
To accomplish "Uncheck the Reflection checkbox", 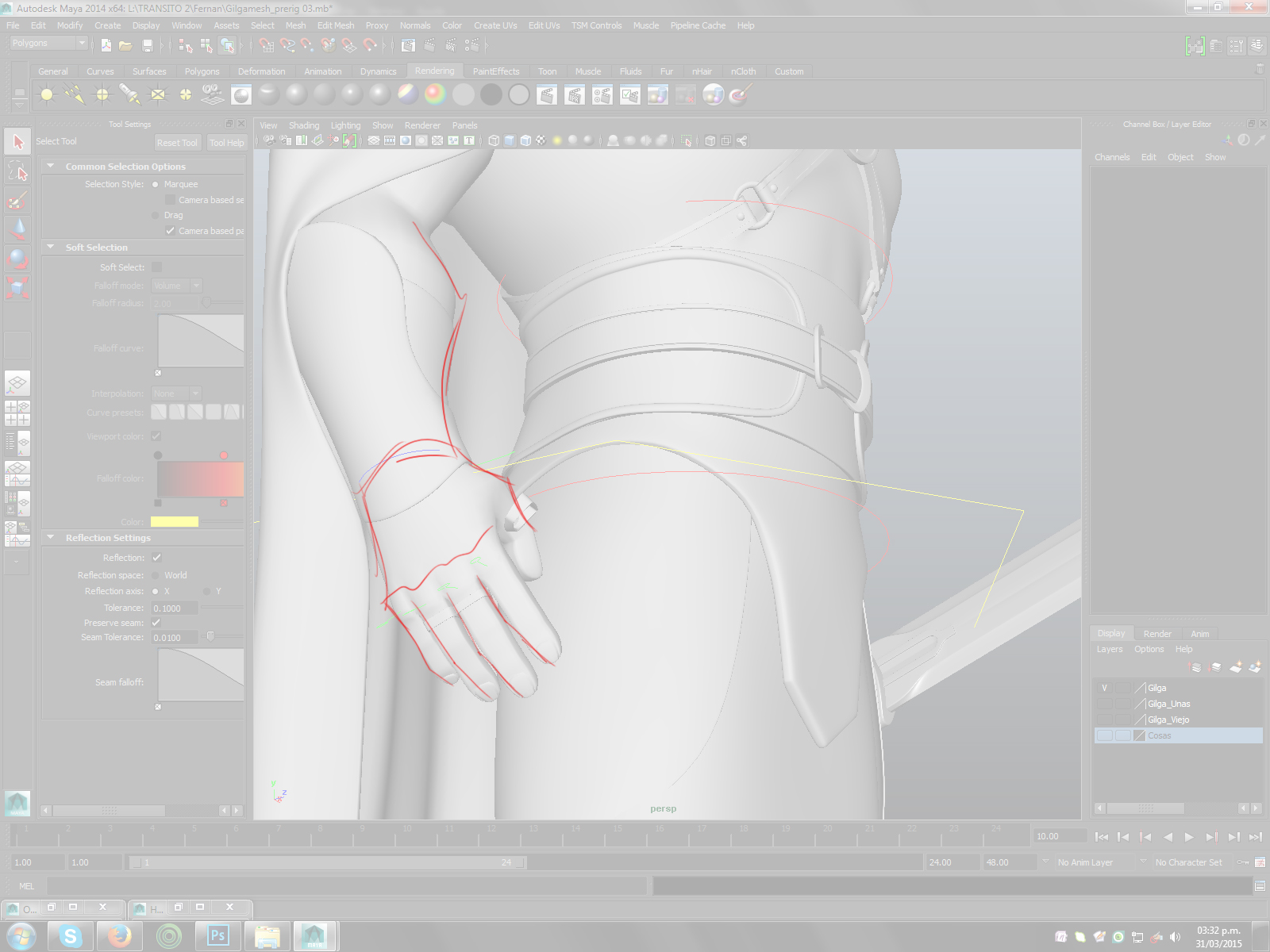I will (156, 558).
